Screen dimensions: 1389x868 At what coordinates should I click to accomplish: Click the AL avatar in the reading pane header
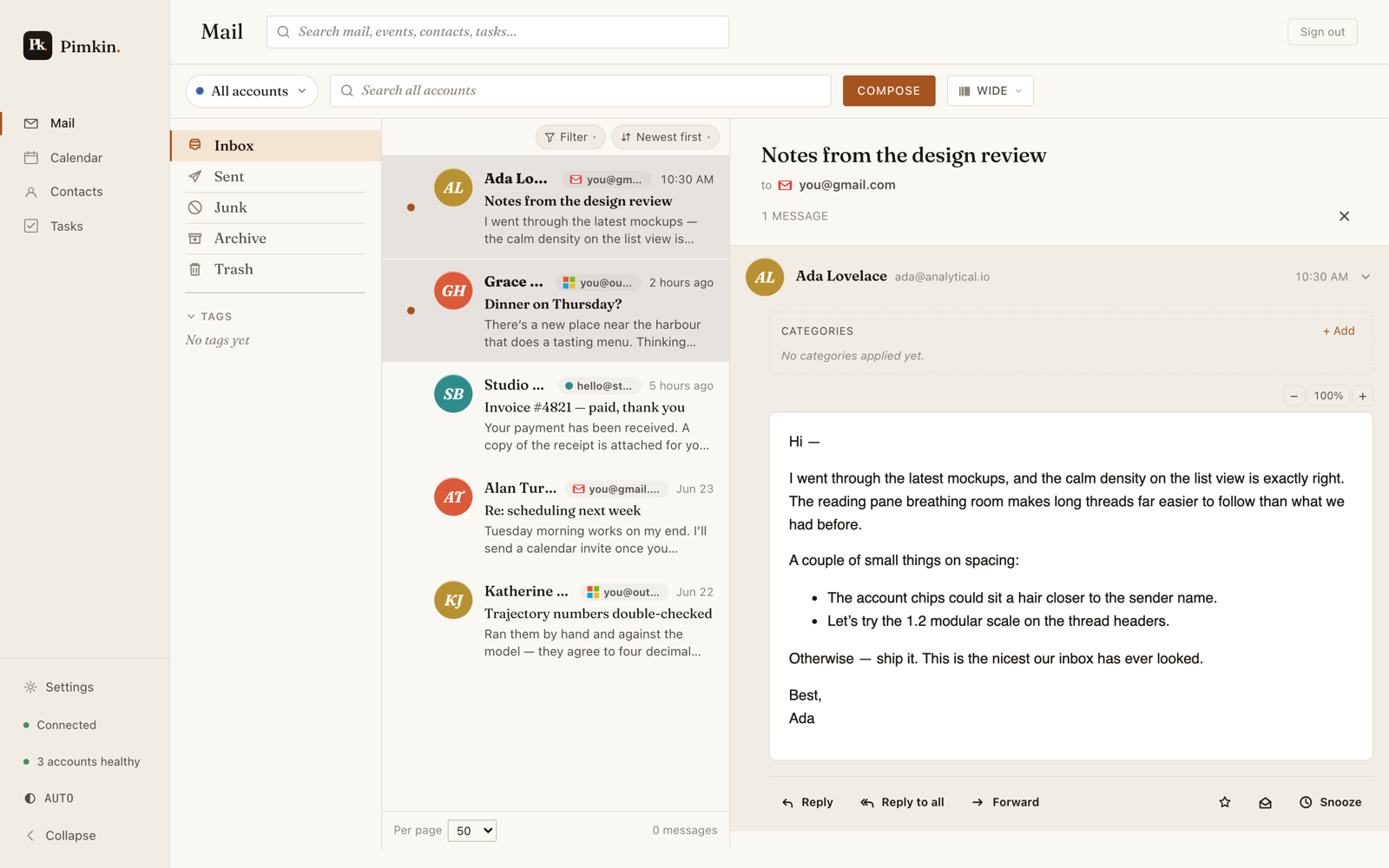point(765,277)
